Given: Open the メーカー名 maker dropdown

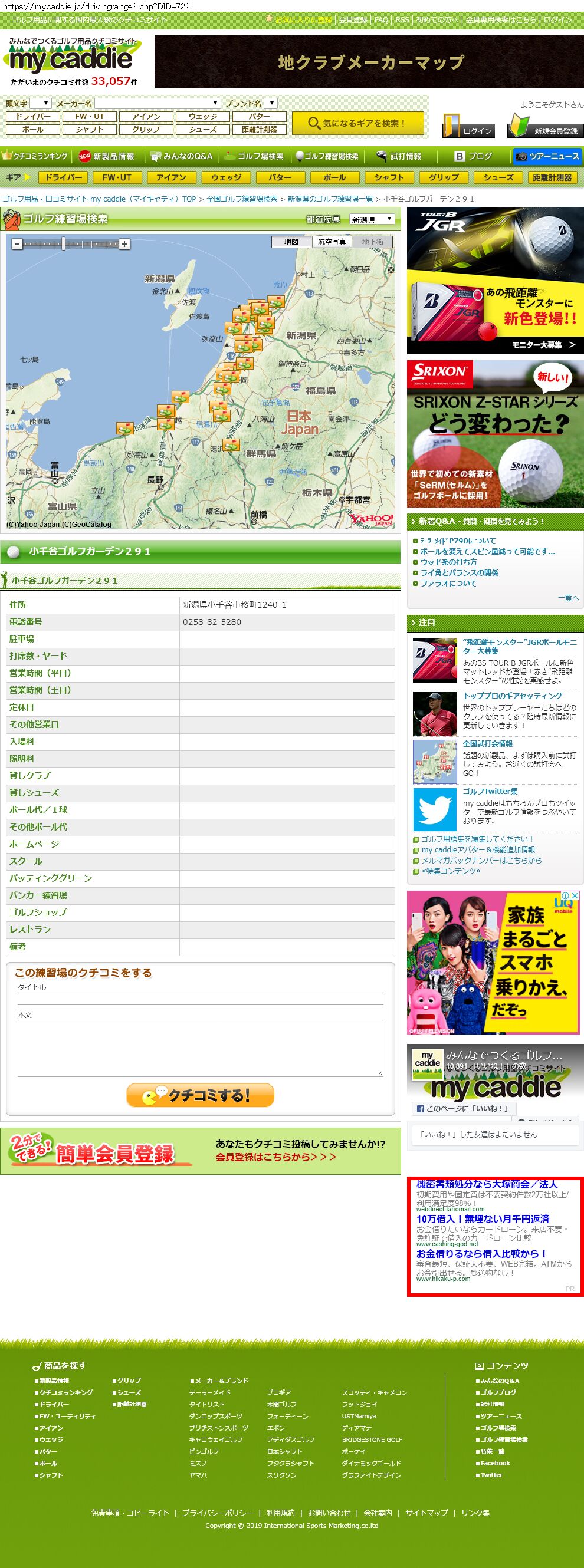Looking at the screenshot, I should point(157,104).
